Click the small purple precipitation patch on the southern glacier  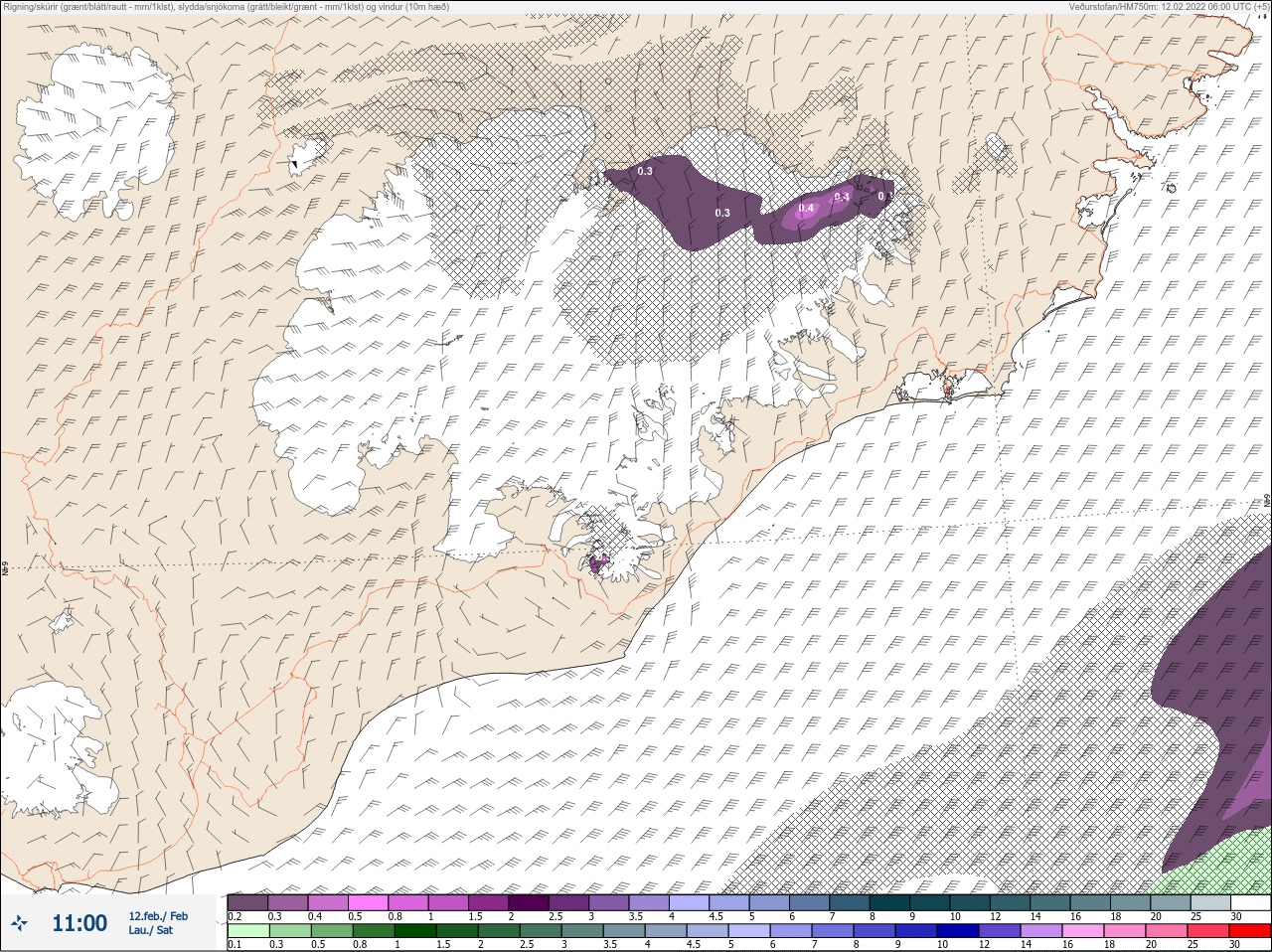[598, 564]
